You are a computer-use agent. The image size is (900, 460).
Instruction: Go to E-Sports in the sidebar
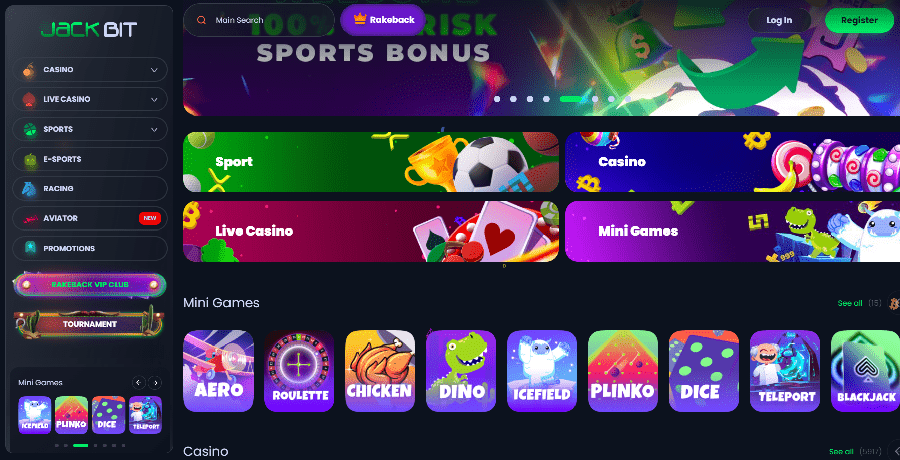(90, 159)
